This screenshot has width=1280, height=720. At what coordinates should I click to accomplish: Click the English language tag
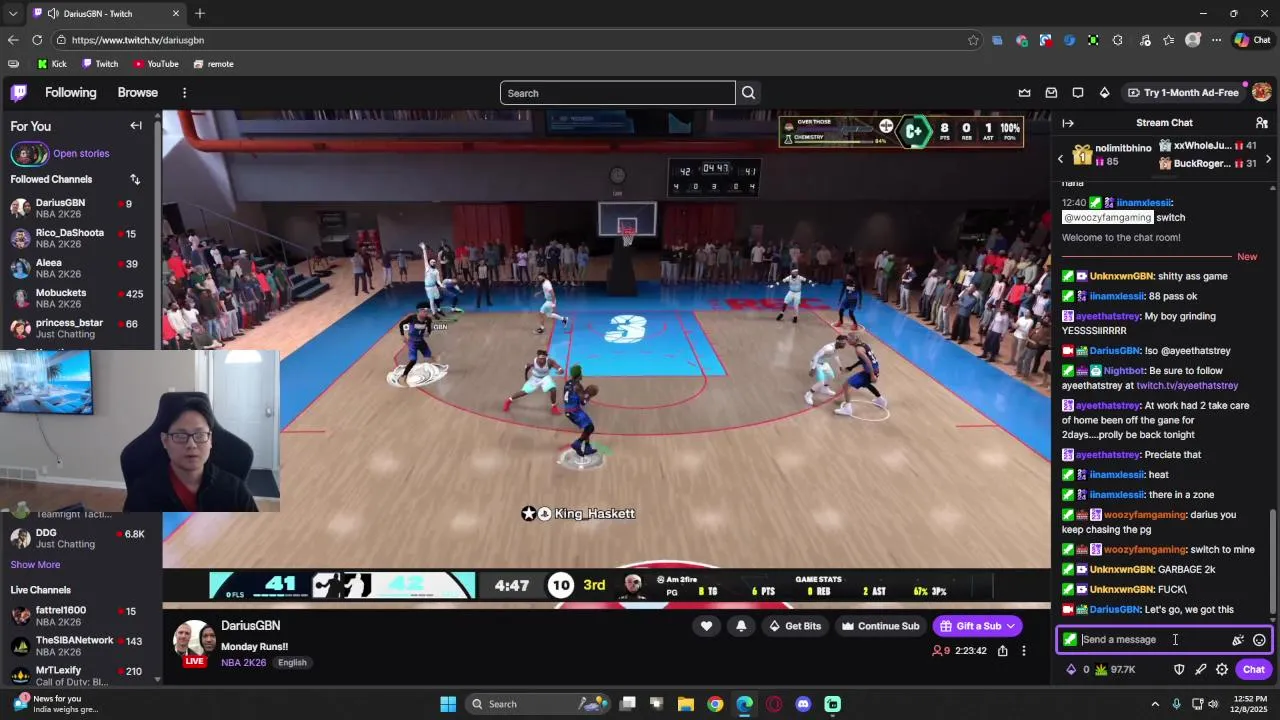pyautogui.click(x=292, y=663)
